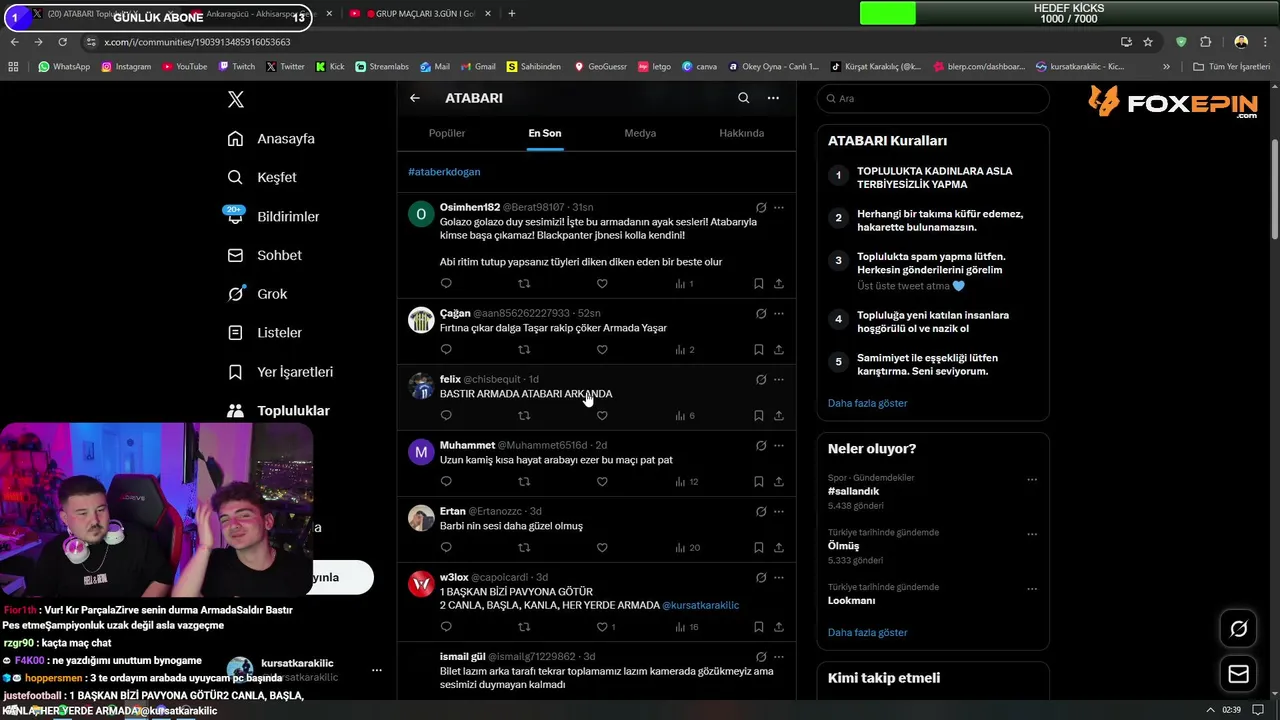
Task: Open more options on Muhammet's post
Action: coord(779,446)
